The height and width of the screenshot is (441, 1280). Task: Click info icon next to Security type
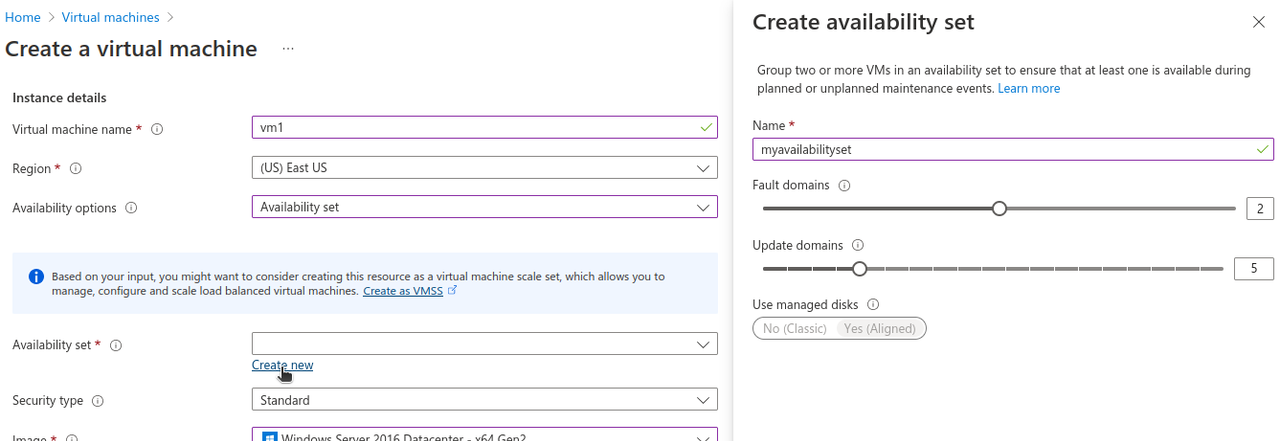98,401
